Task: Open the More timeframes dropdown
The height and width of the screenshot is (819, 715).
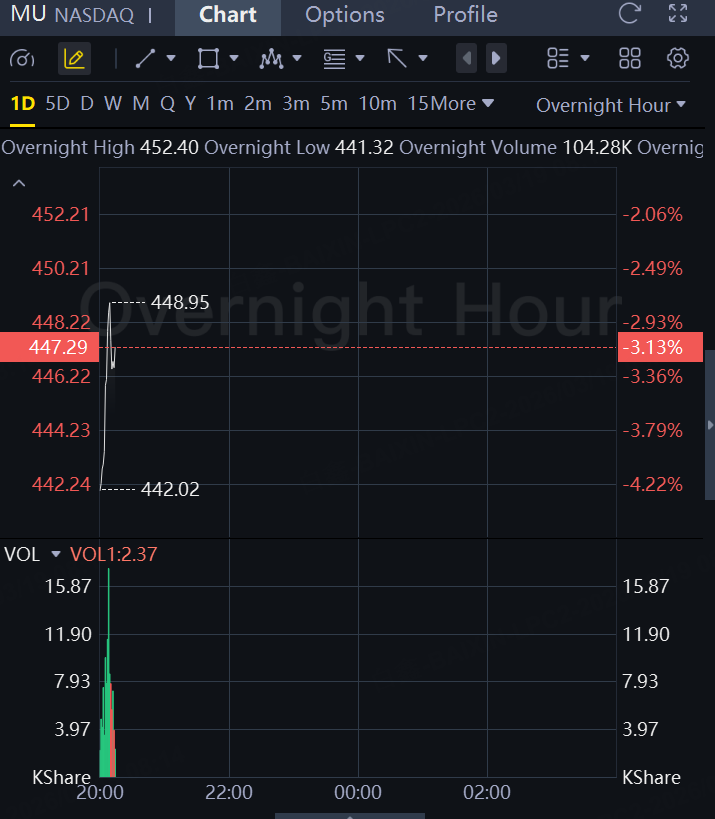Action: tap(463, 103)
